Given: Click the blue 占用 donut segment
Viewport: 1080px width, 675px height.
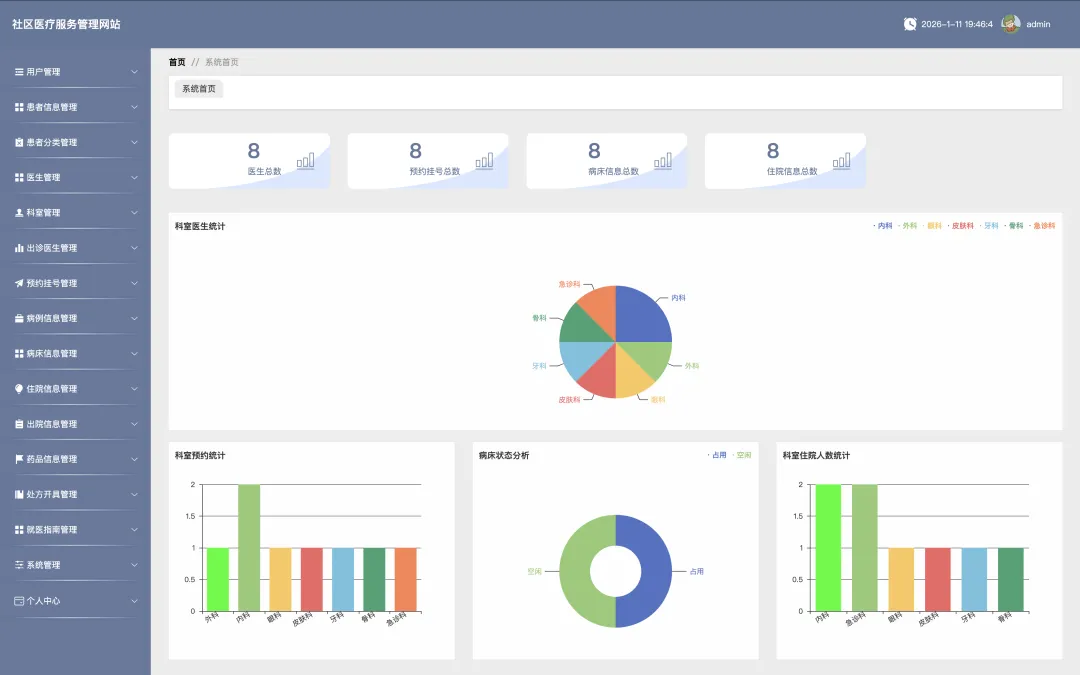Looking at the screenshot, I should [654, 571].
